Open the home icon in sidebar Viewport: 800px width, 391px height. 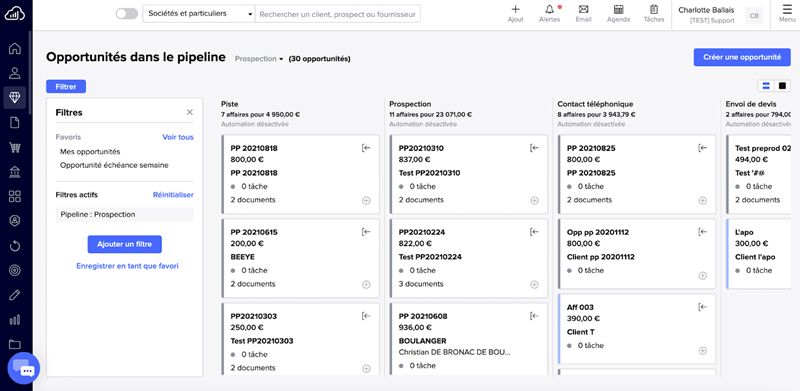coord(15,48)
